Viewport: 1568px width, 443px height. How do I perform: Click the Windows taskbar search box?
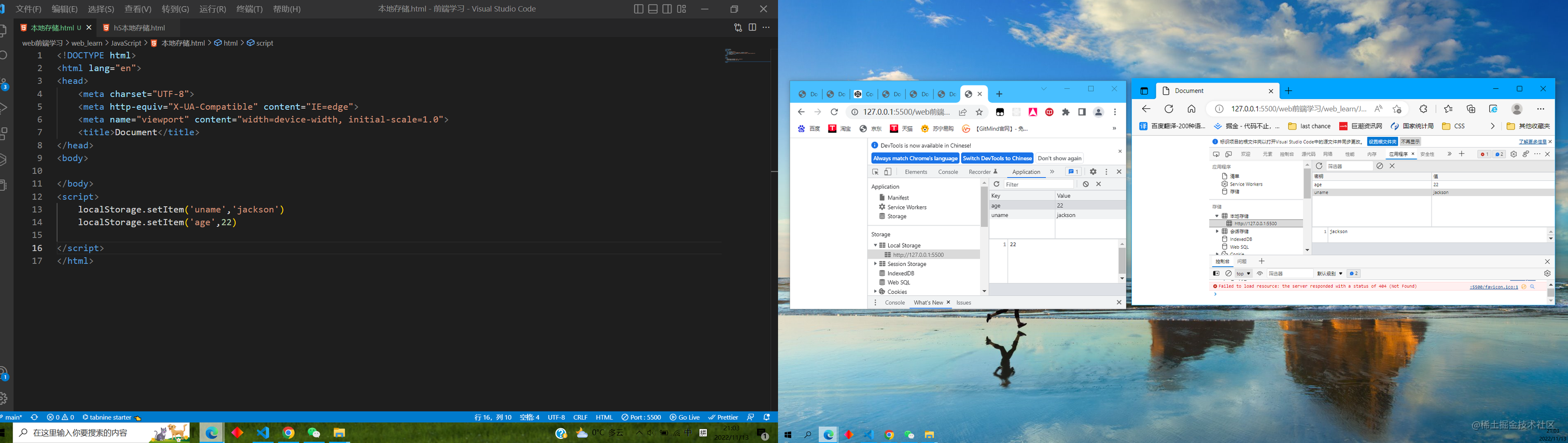click(101, 433)
